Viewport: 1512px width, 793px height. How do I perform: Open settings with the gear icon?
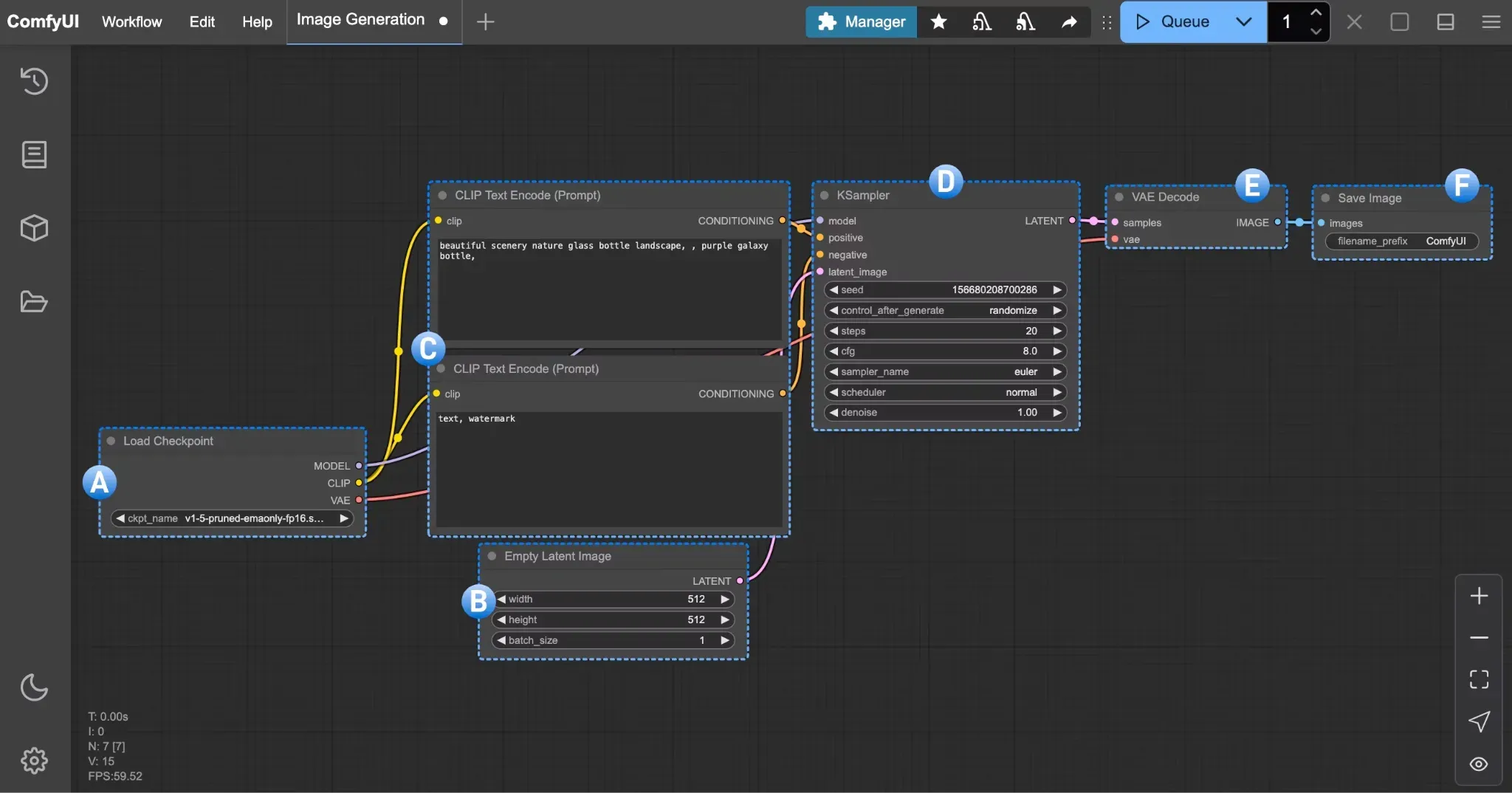pos(34,761)
